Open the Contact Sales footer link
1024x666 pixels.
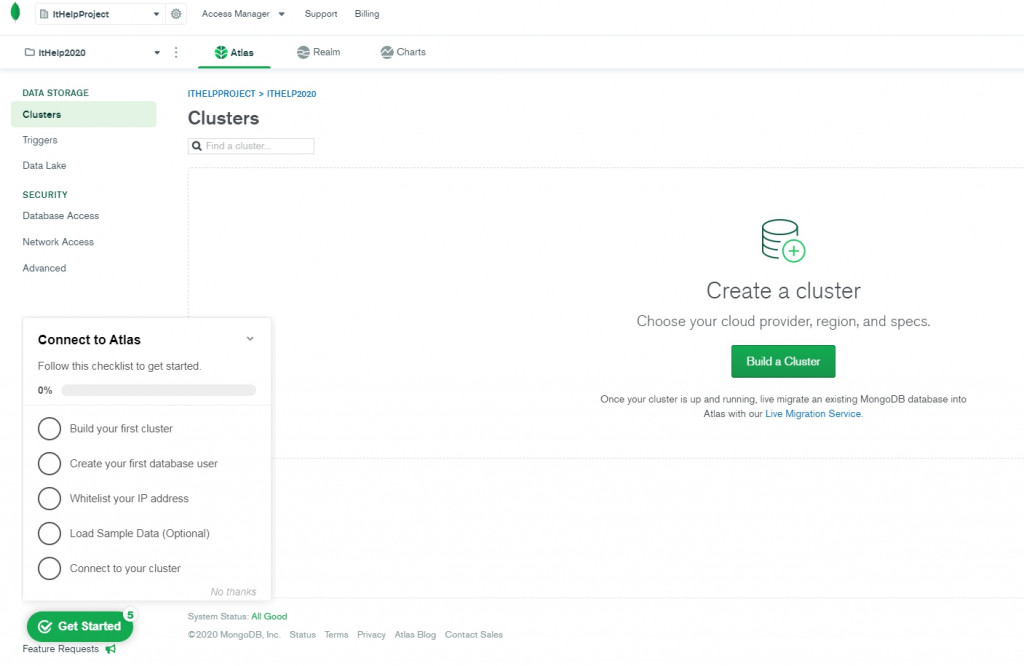tap(473, 635)
